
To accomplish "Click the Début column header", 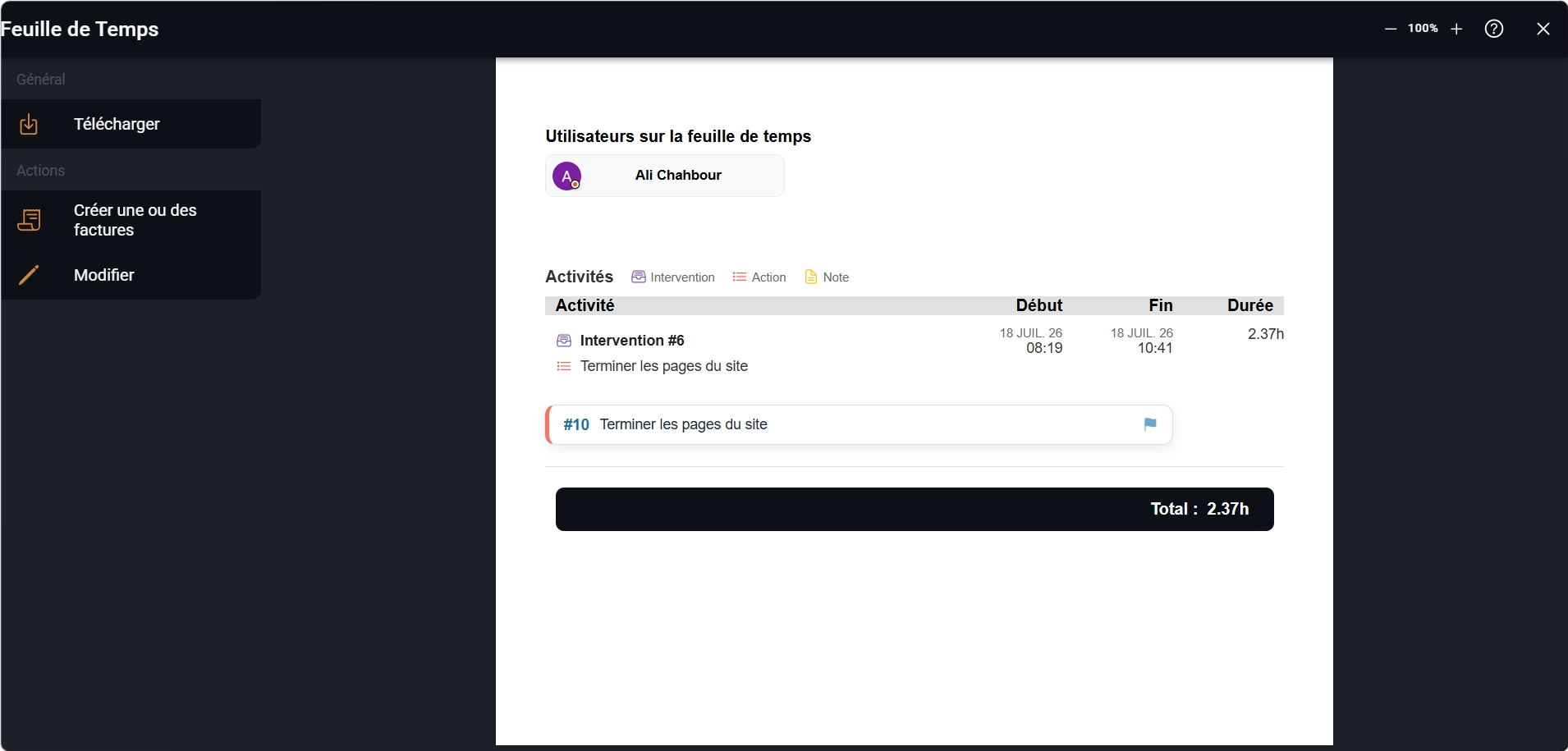I will click(x=1038, y=305).
